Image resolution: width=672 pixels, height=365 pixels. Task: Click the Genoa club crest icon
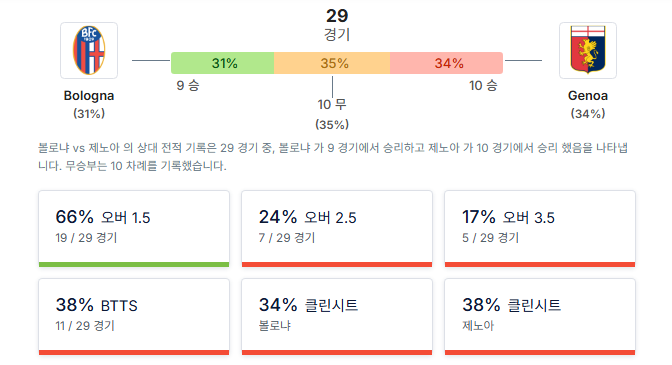pos(588,50)
